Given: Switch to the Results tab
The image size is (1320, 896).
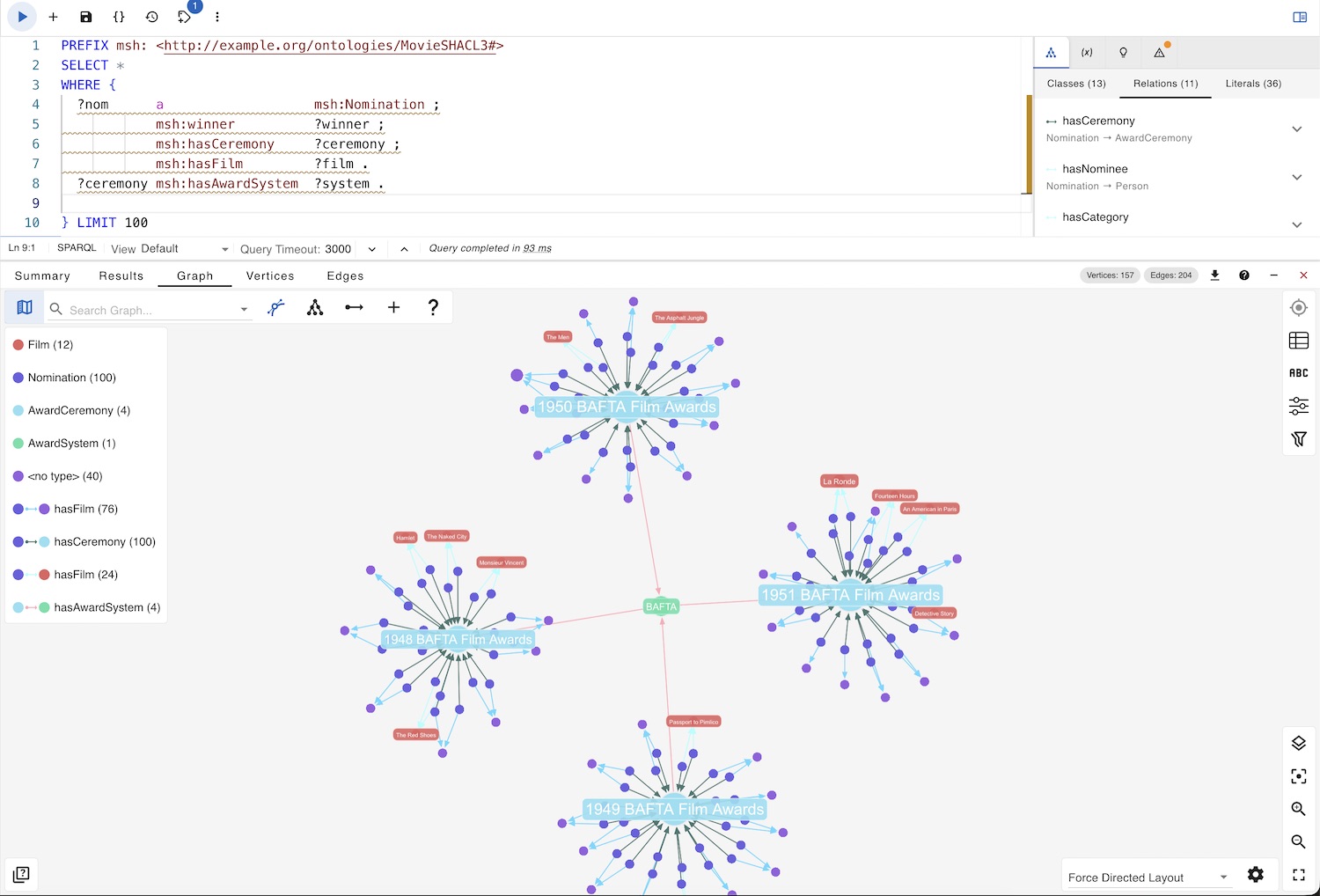Looking at the screenshot, I should [121, 275].
